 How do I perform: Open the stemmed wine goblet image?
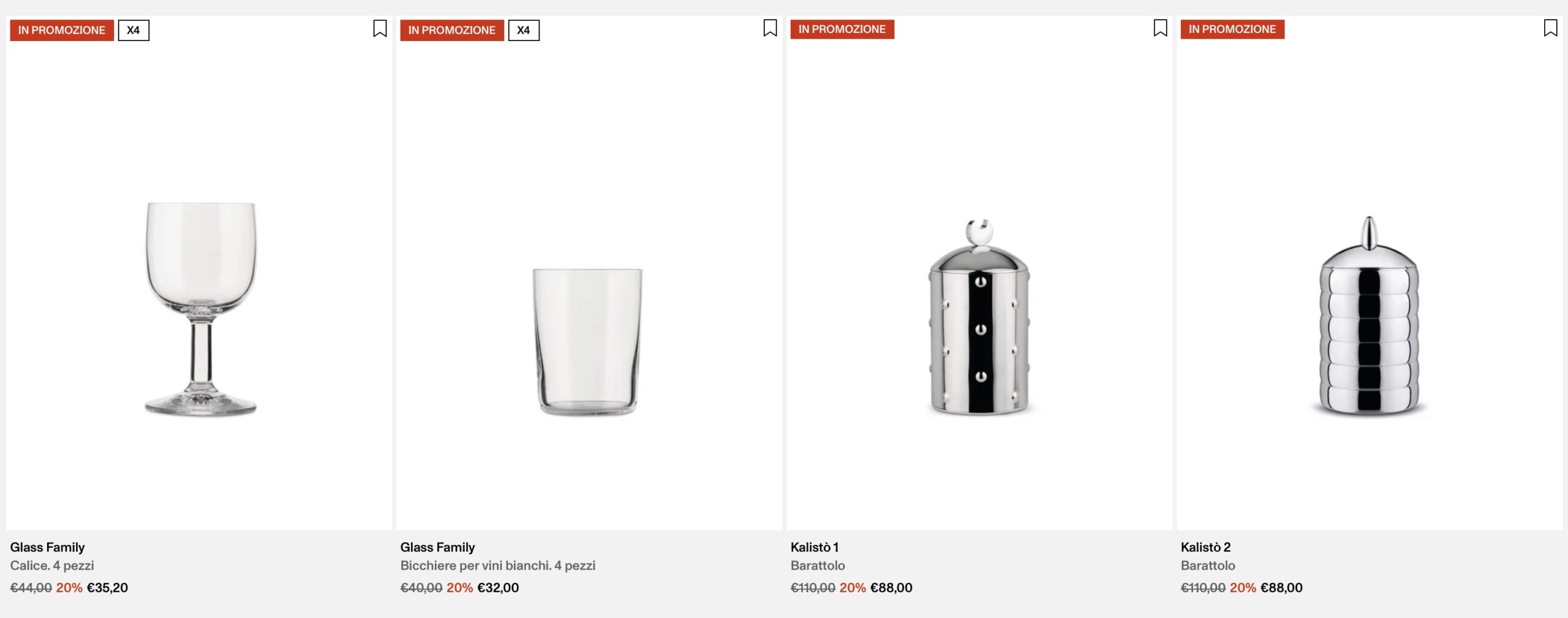tap(201, 309)
